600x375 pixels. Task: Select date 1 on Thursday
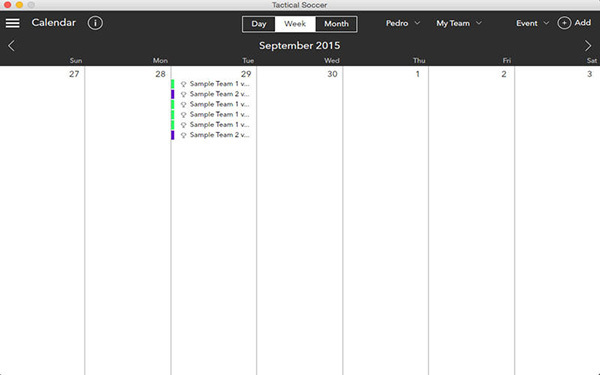click(417, 74)
